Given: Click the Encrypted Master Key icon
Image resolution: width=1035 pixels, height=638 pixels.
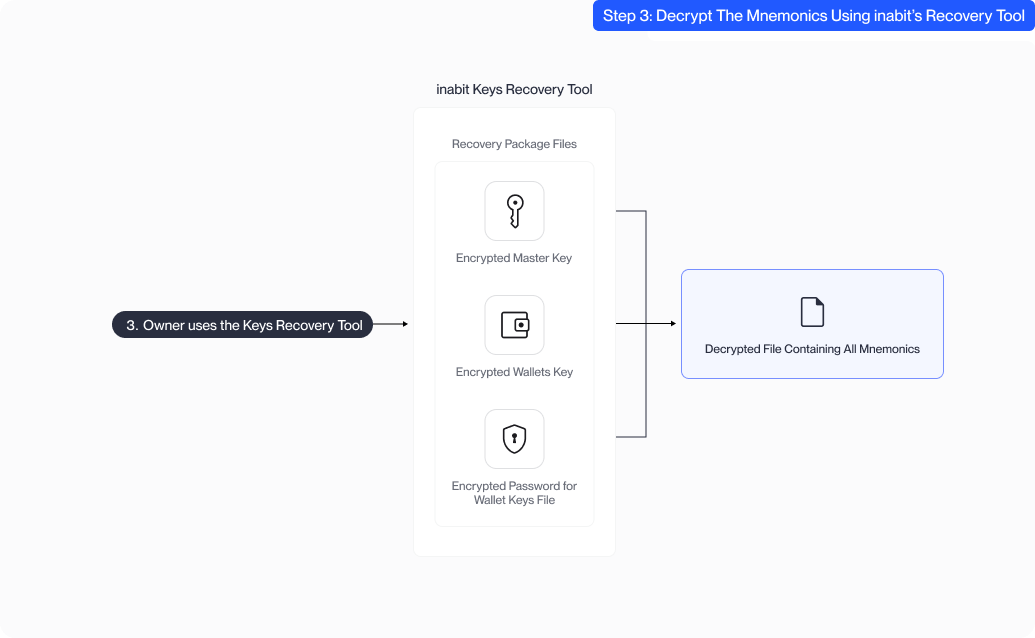Looking at the screenshot, I should pos(514,211).
